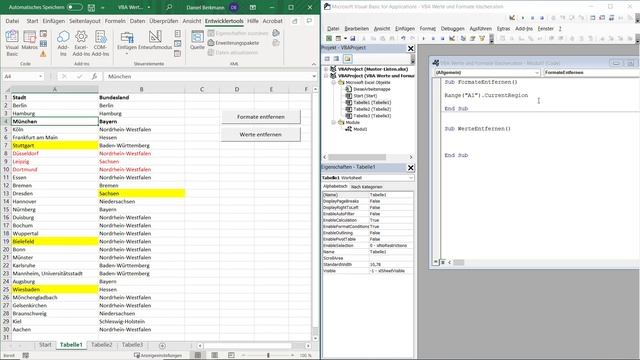Collapse Microsoft Excel Objekte folder

point(333,82)
